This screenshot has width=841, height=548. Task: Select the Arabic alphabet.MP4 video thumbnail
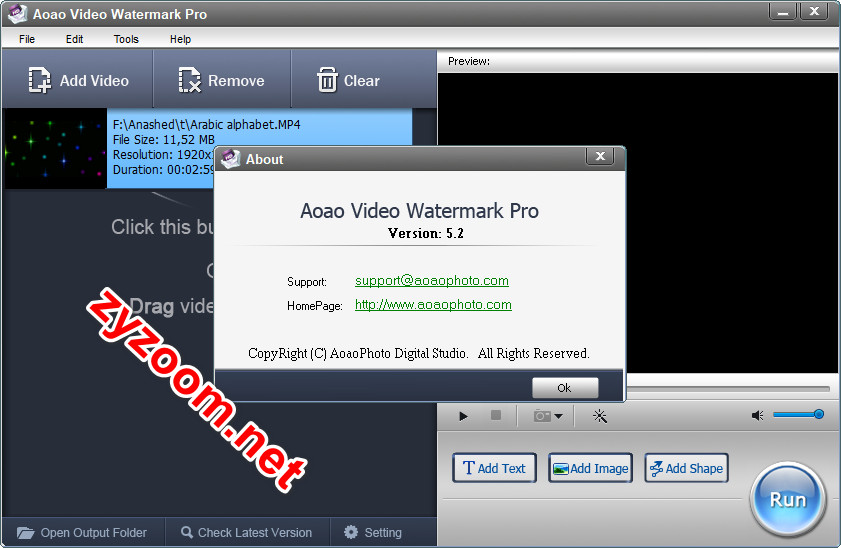[55, 149]
